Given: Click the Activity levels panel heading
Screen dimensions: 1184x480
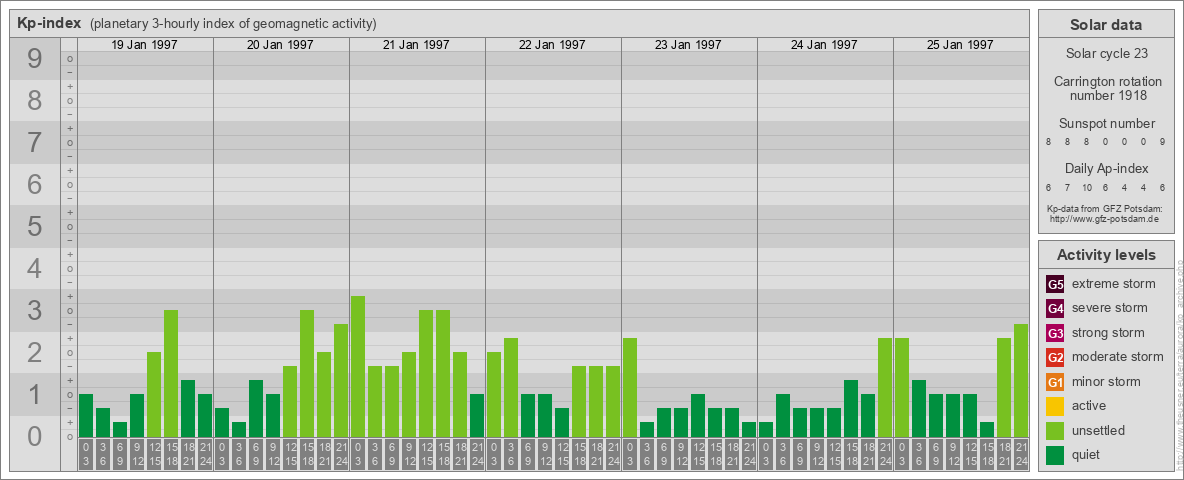Looking at the screenshot, I should click(x=1106, y=255).
